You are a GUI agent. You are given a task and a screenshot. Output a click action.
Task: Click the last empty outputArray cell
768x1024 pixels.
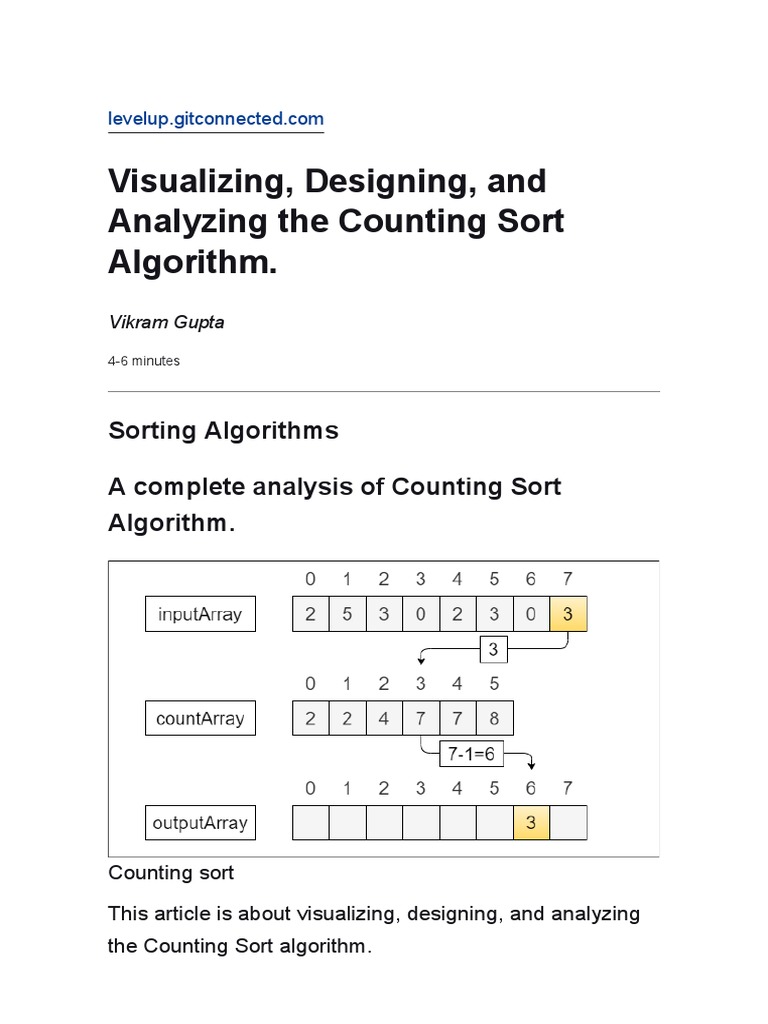click(568, 823)
